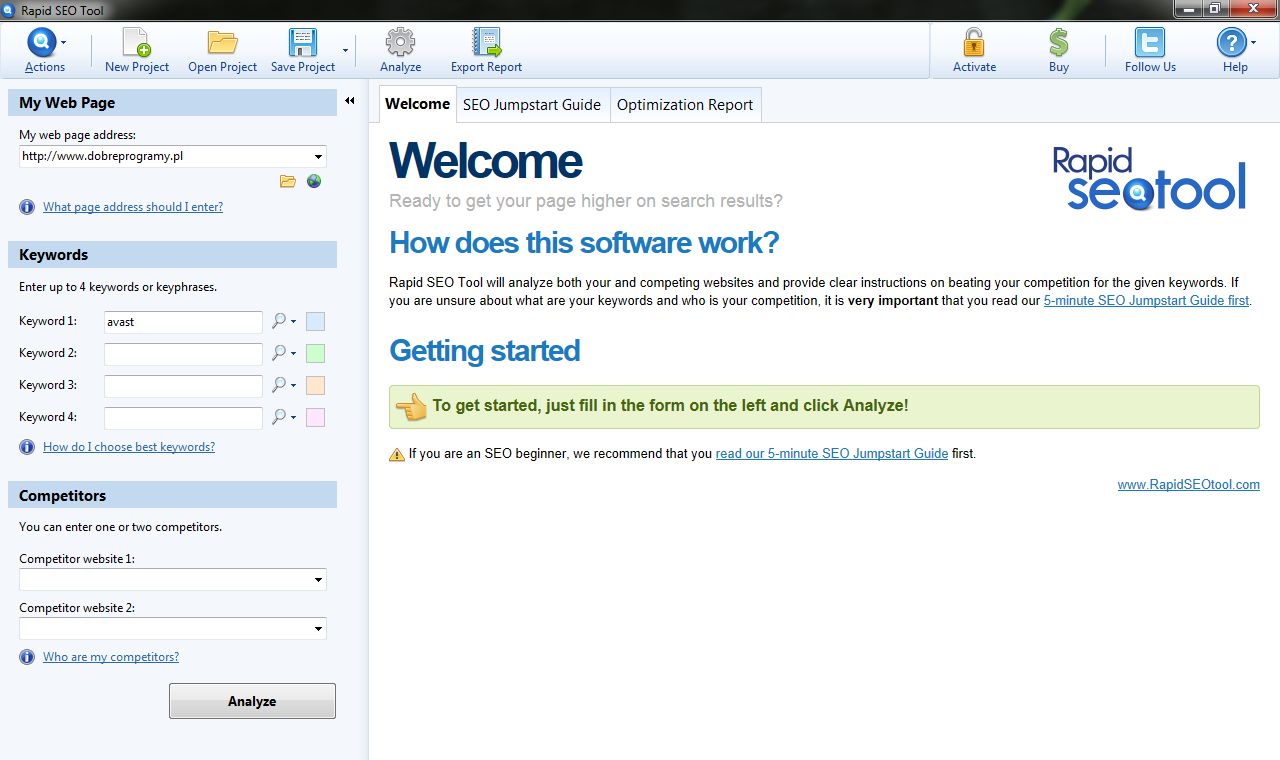The width and height of the screenshot is (1280, 760).
Task: Click the 'Getting started' heading
Action: [x=484, y=351]
